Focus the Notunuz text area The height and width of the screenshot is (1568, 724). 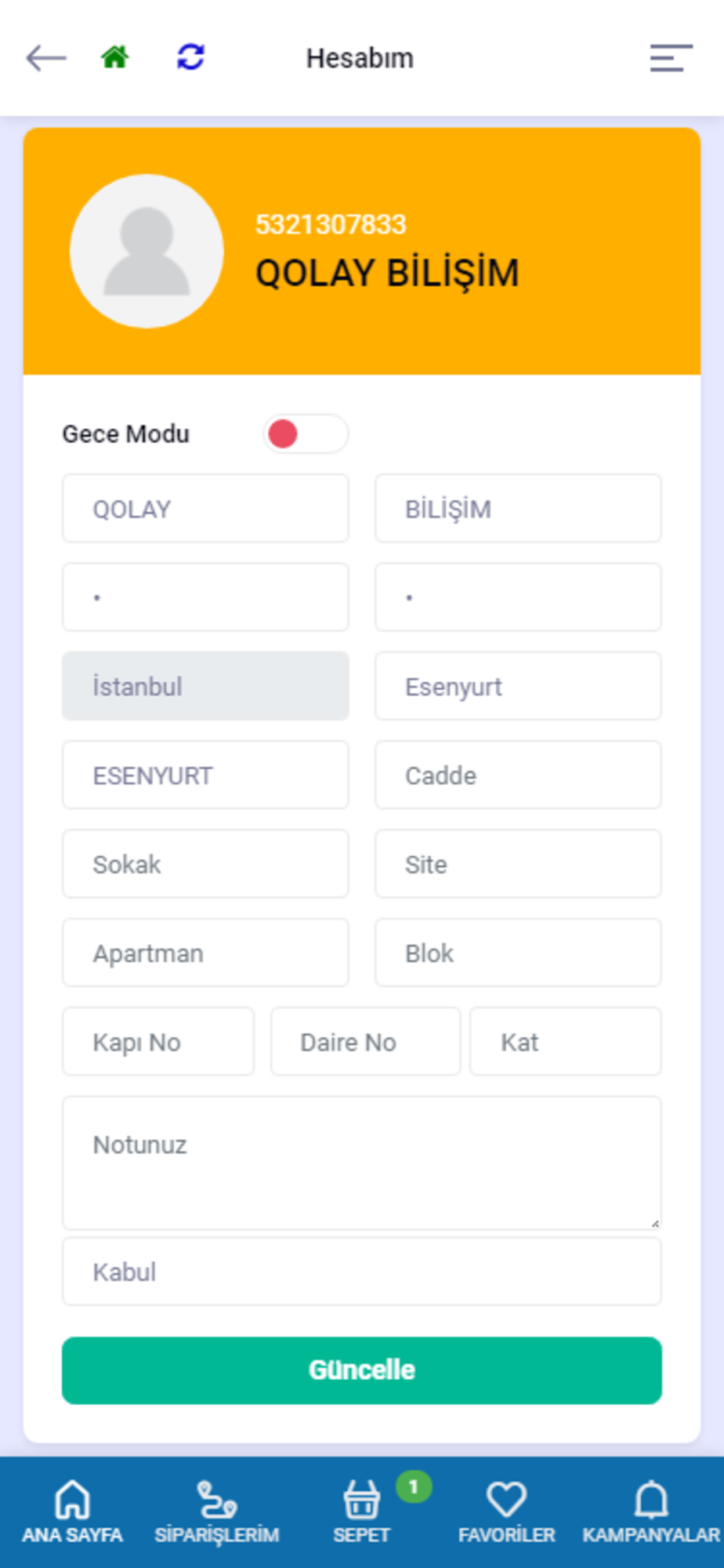[362, 1163]
